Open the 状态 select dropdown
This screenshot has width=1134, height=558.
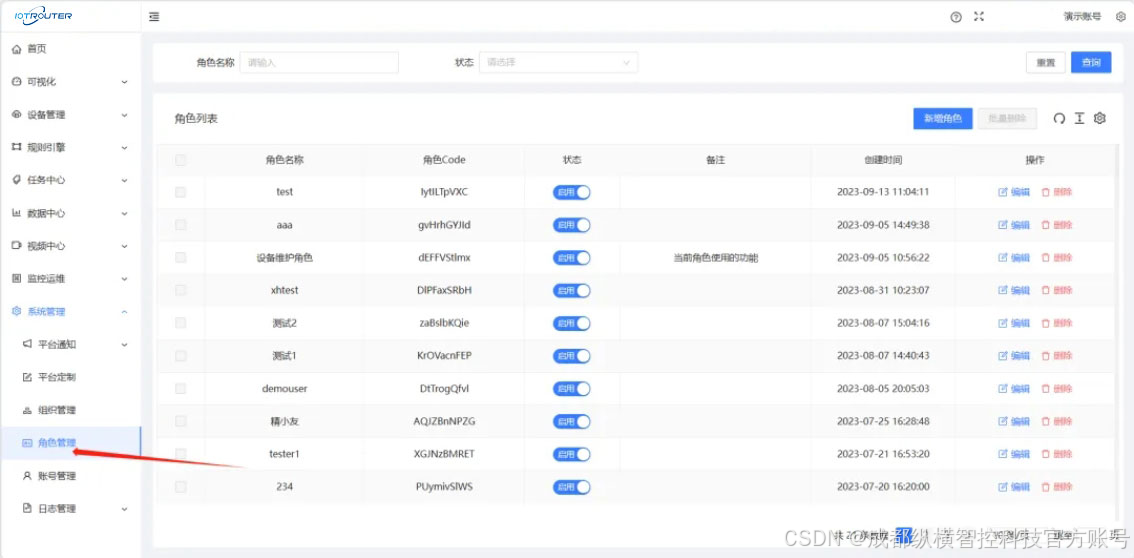pos(558,62)
